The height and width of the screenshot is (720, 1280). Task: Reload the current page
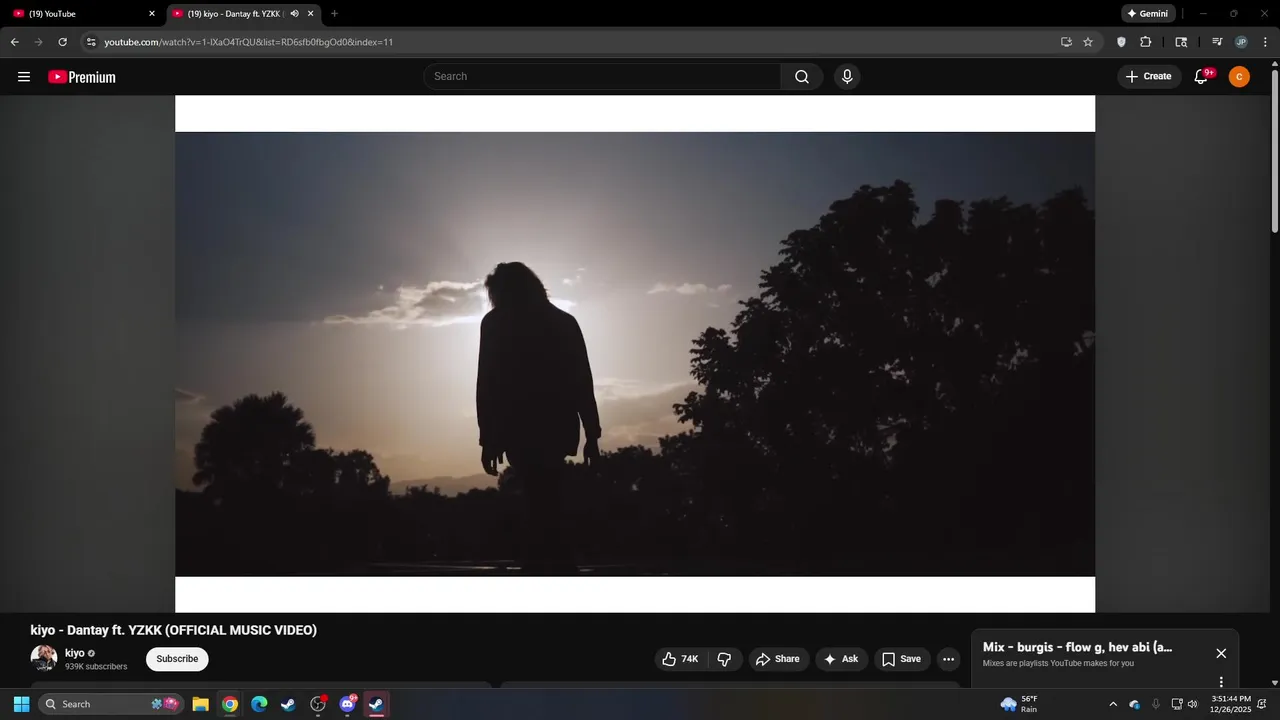(x=63, y=42)
